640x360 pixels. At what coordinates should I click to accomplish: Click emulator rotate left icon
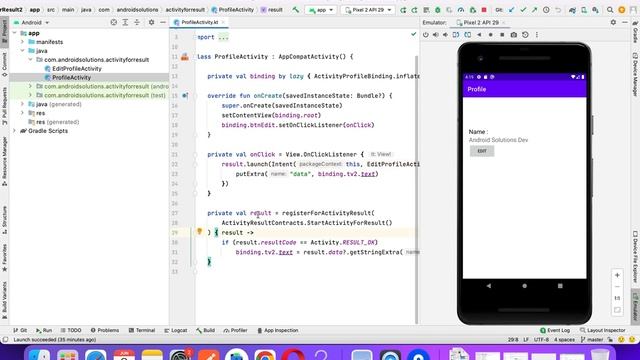(x=456, y=35)
